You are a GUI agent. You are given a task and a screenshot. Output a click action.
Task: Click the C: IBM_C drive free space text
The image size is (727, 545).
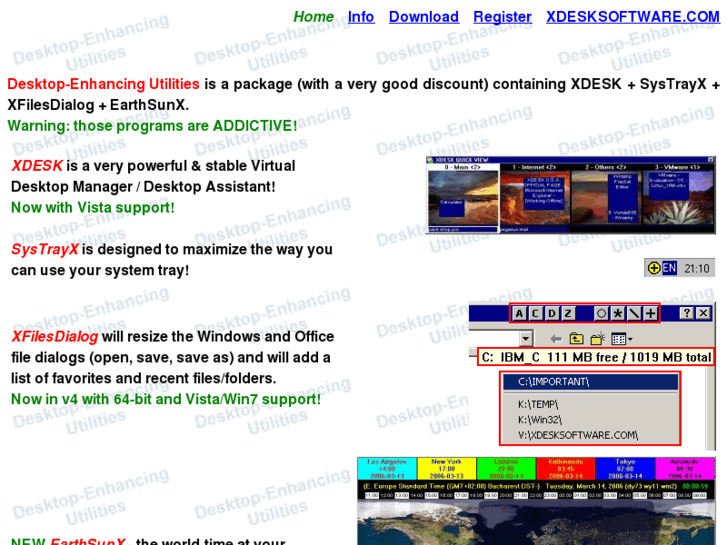[596, 357]
